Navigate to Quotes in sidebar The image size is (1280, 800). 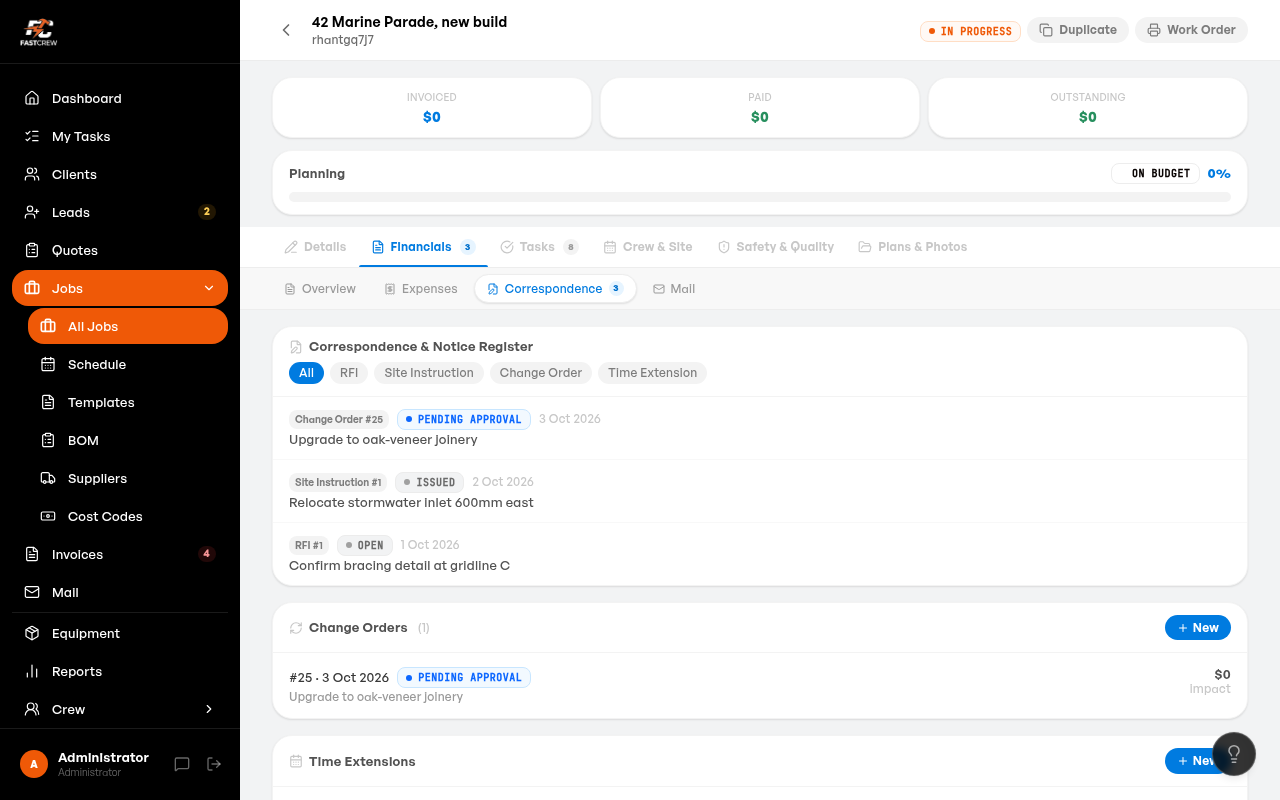click(120, 250)
